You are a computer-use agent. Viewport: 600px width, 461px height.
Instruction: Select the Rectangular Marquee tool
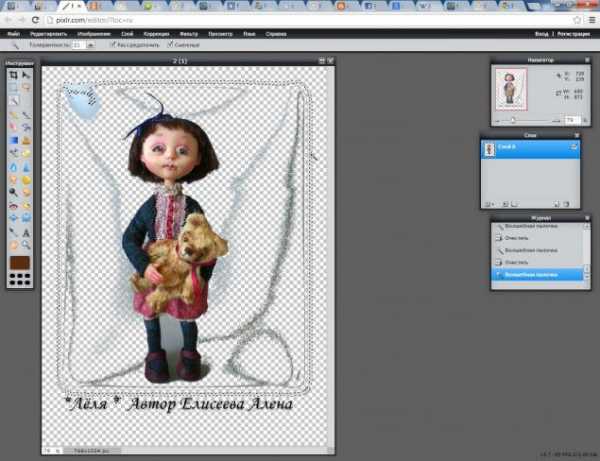tap(12, 88)
